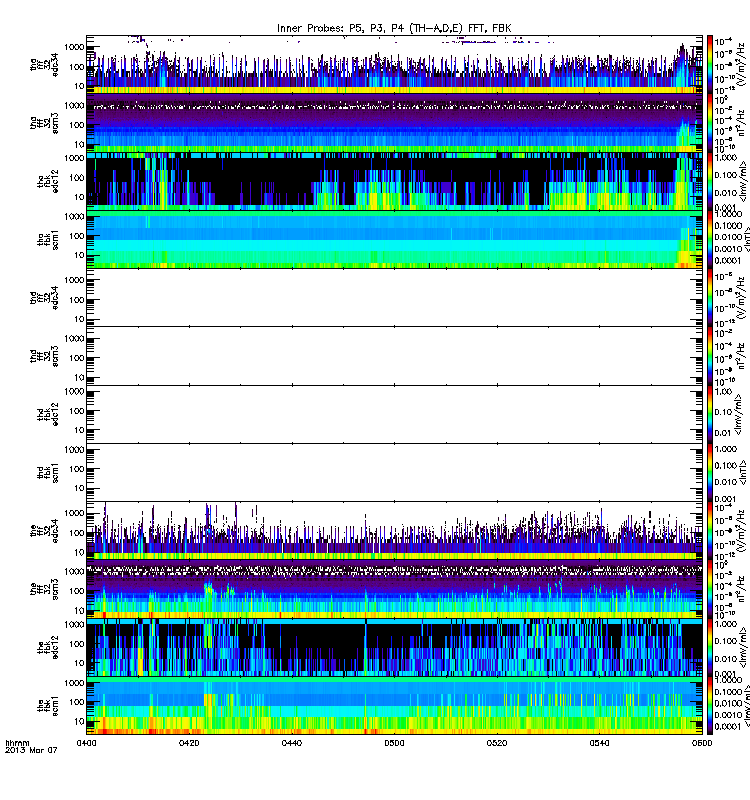Click the 'hhmm' axis unit label
Image resolution: width=750 pixels, height=800 pixels.
(17, 743)
